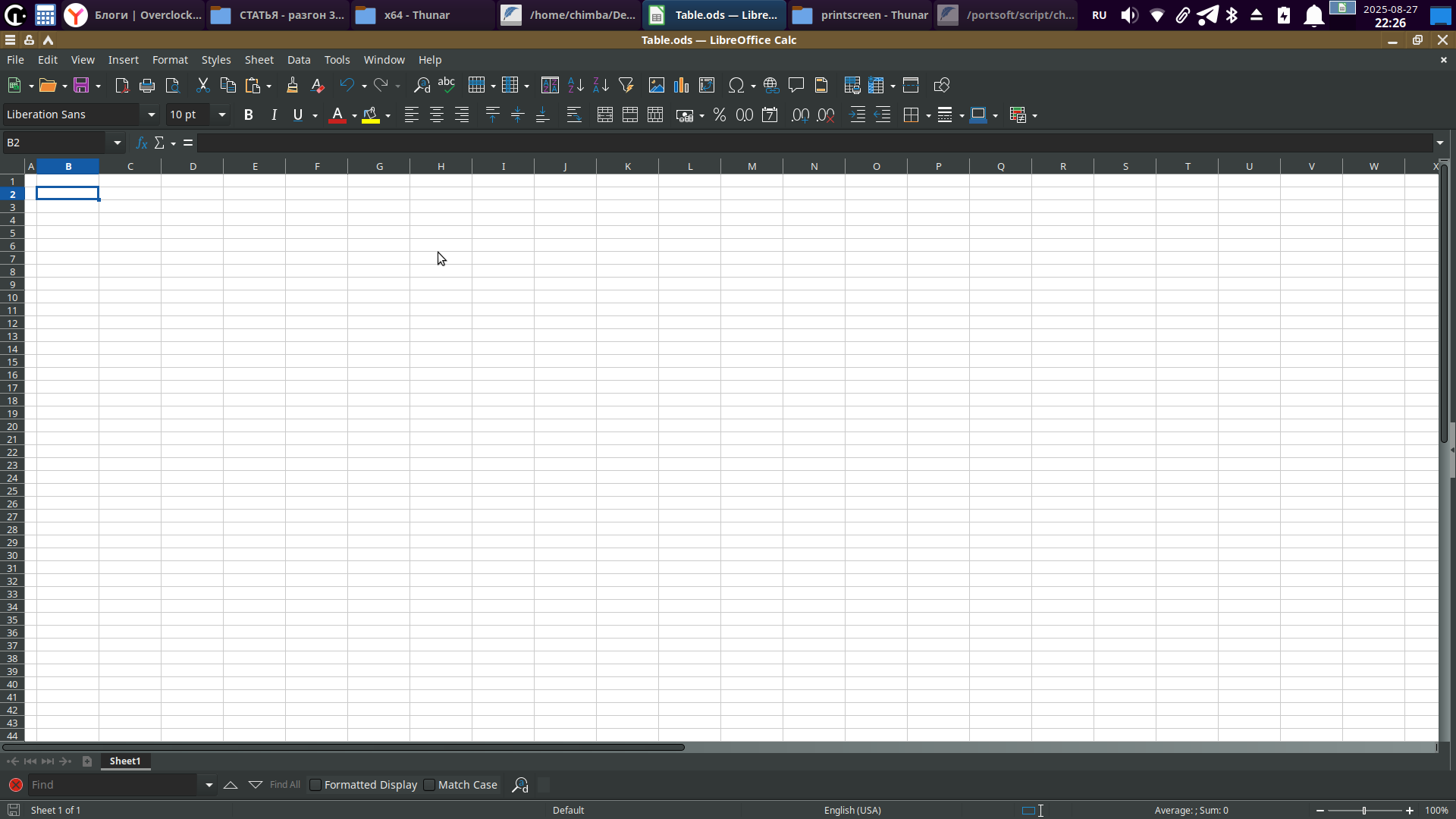This screenshot has width=1456, height=819.
Task: Enable the Match Case checkbox
Action: tap(429, 785)
